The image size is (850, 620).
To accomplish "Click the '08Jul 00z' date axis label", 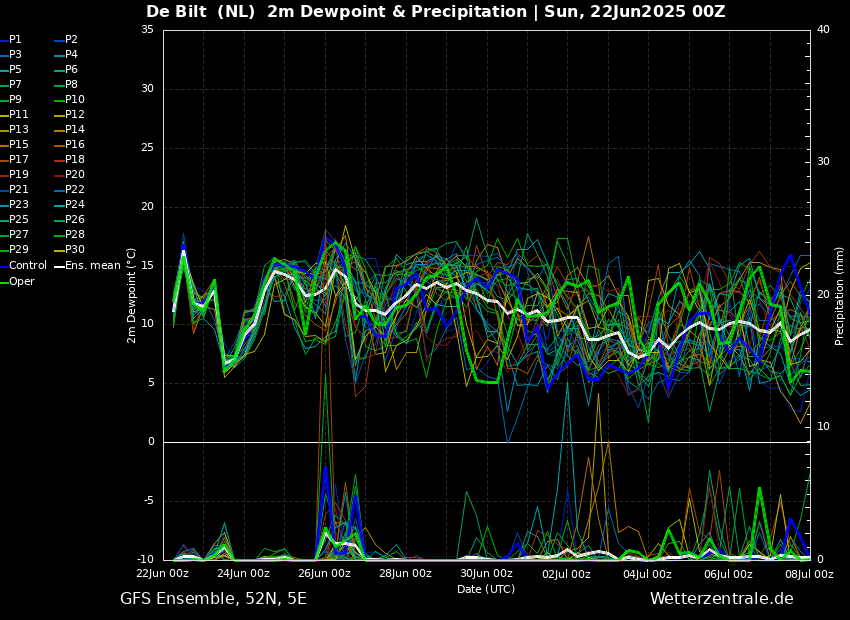I will pos(809,574).
